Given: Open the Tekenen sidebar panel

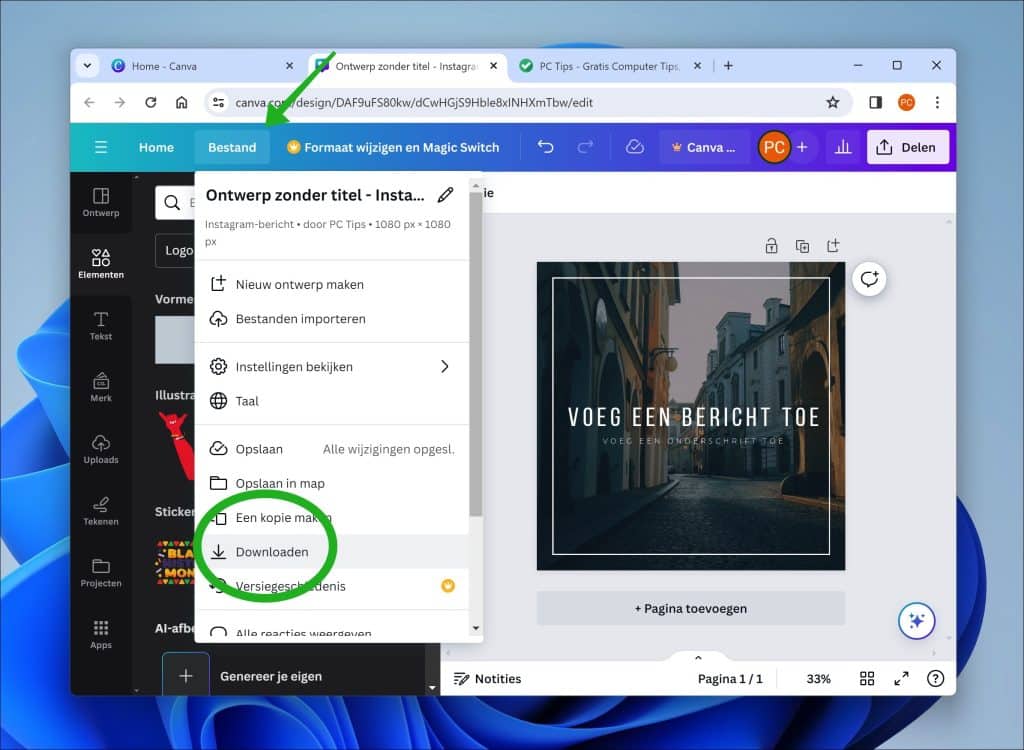Looking at the screenshot, I should [101, 511].
